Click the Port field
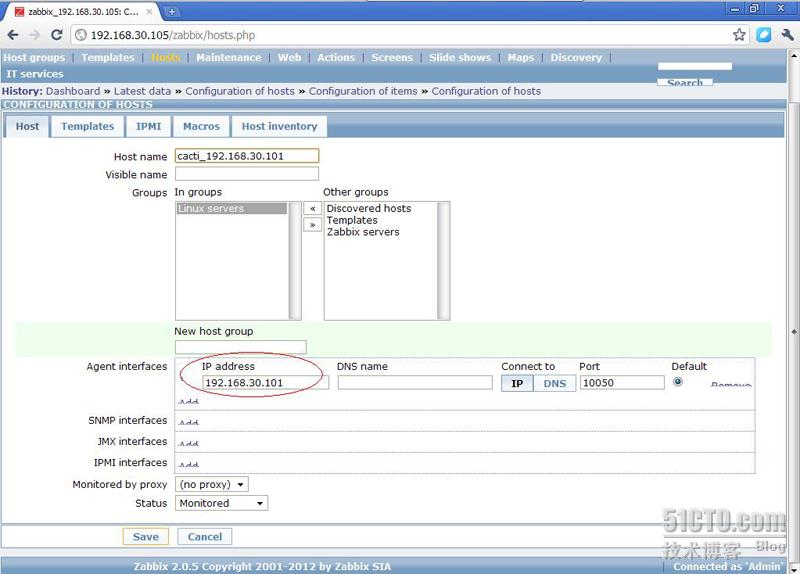 tap(622, 383)
